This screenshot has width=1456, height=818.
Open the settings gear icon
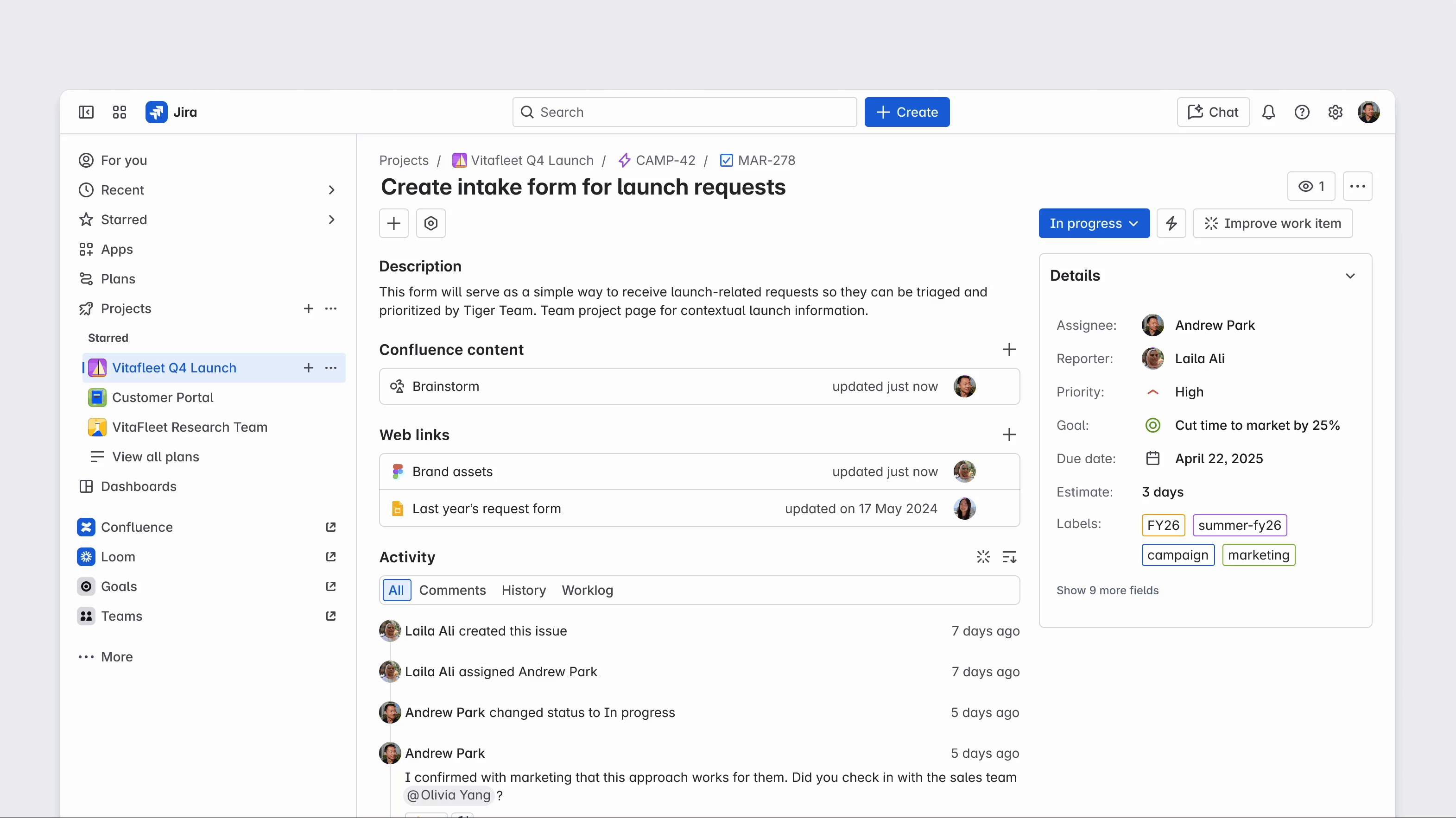point(1335,112)
